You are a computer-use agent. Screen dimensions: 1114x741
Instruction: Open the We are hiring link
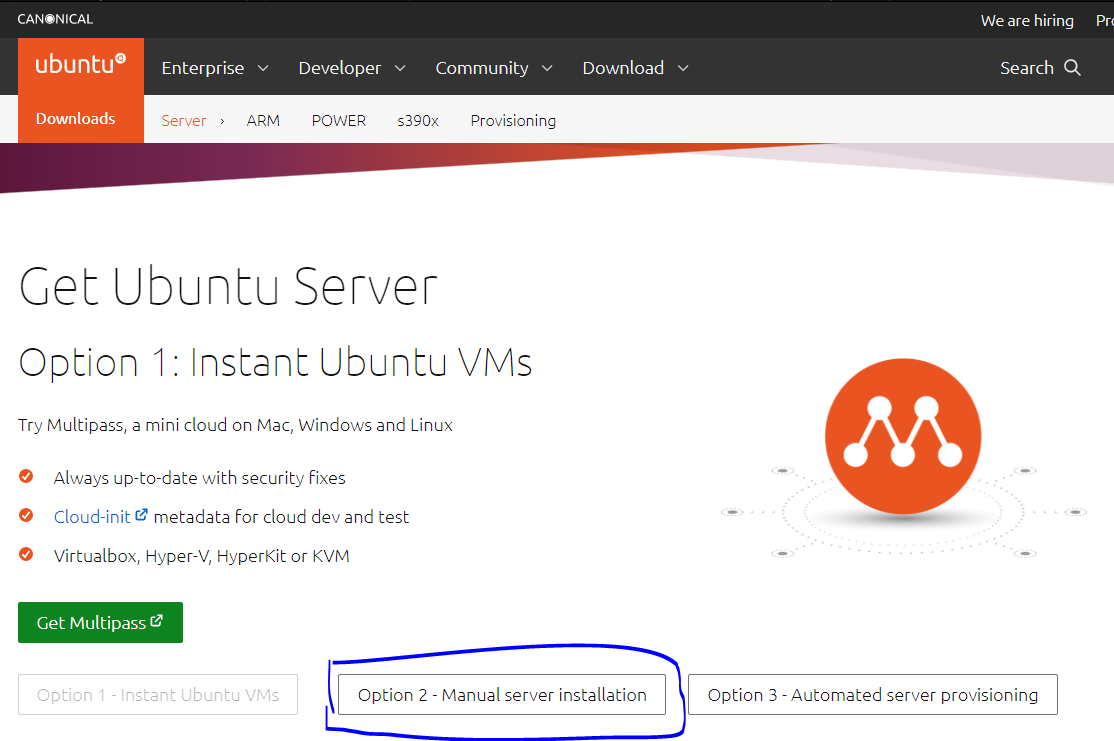(1027, 21)
